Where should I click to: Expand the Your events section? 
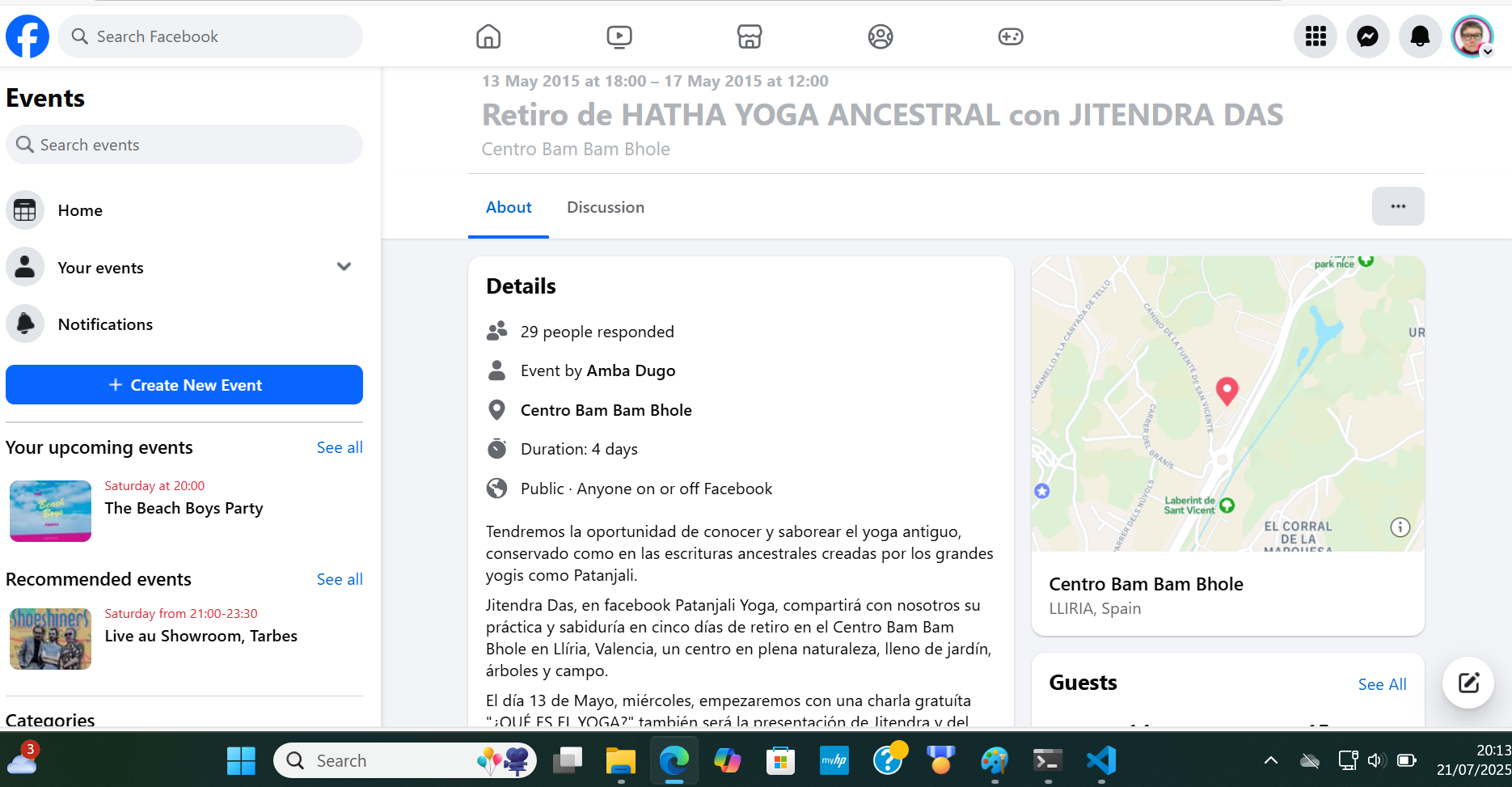[x=344, y=267]
